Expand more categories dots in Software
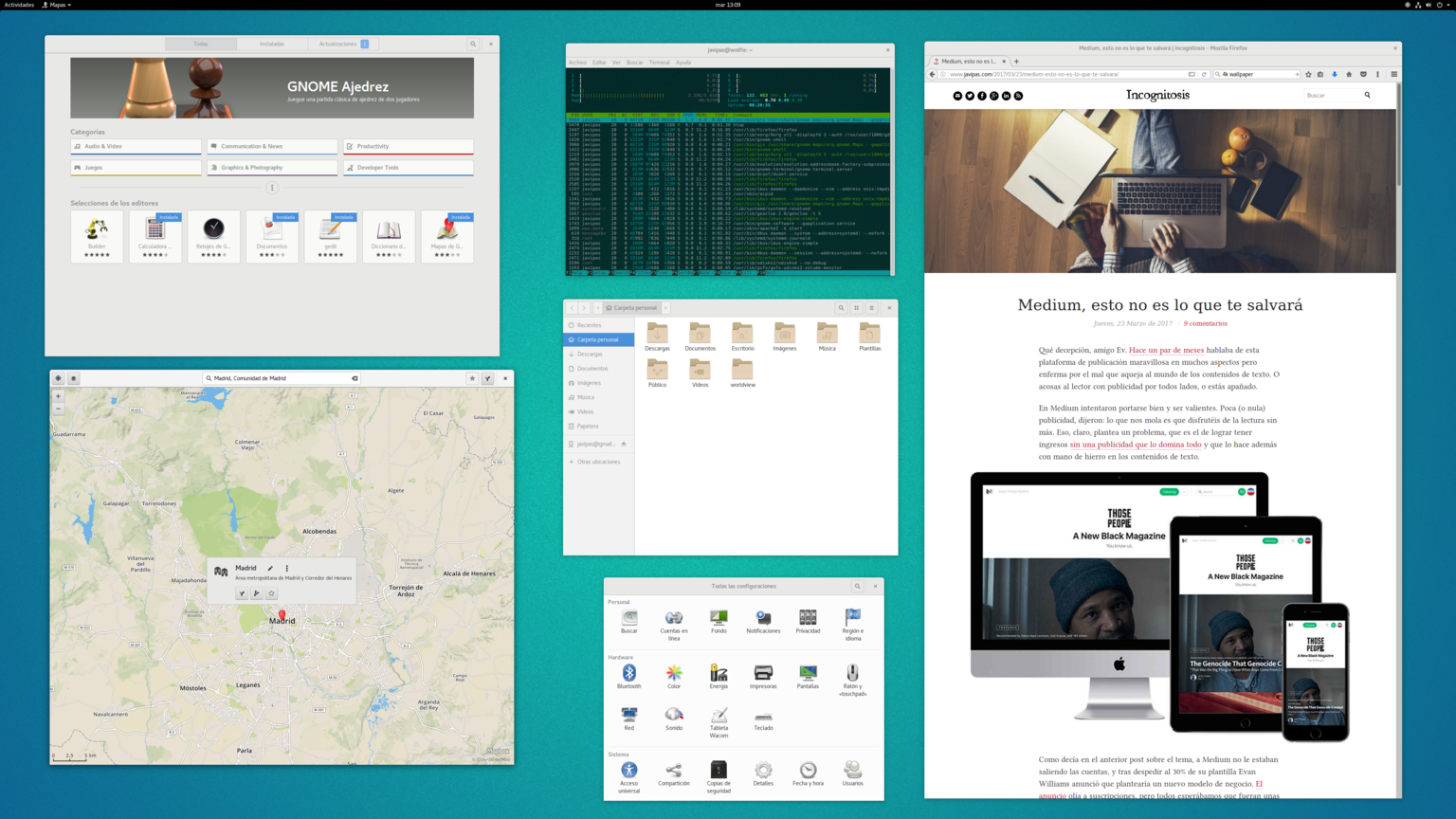The image size is (1456, 819). click(272, 188)
